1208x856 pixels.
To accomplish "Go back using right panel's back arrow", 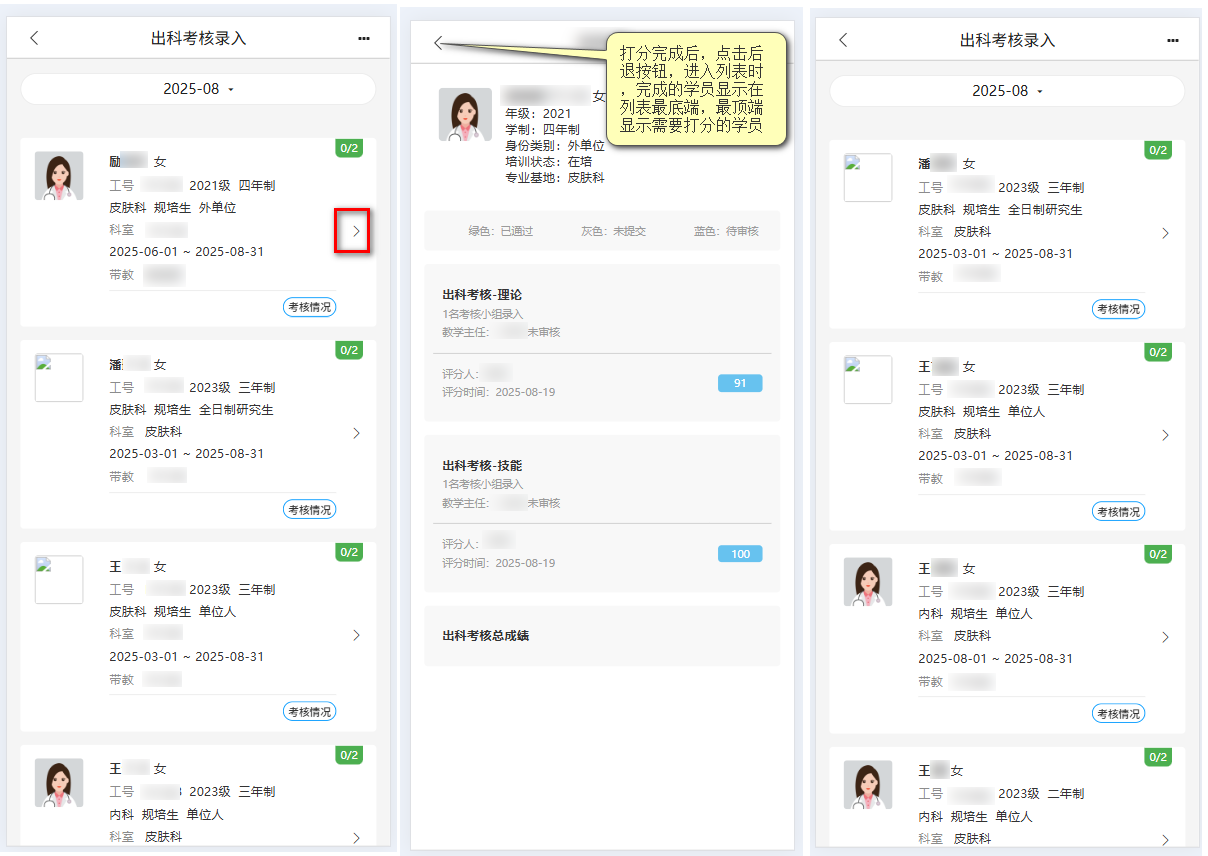I will coord(843,39).
